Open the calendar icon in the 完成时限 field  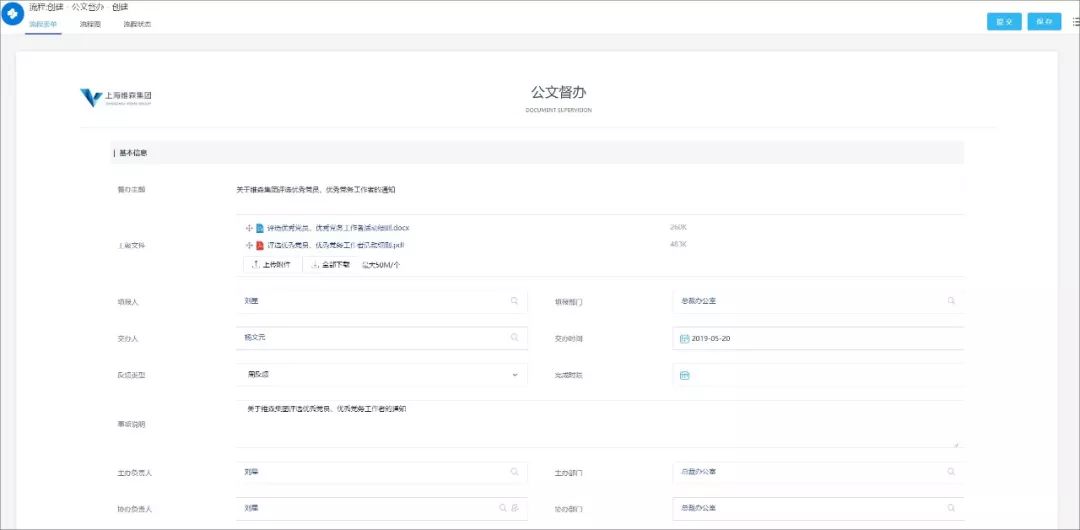684,376
